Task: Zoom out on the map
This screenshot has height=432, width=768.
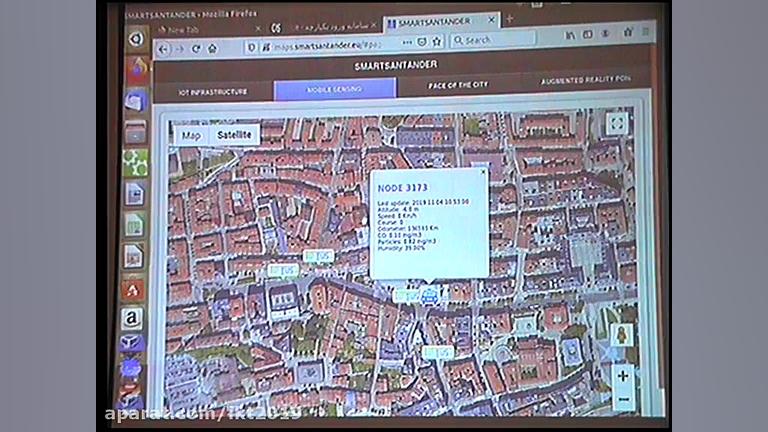Action: 624,399
